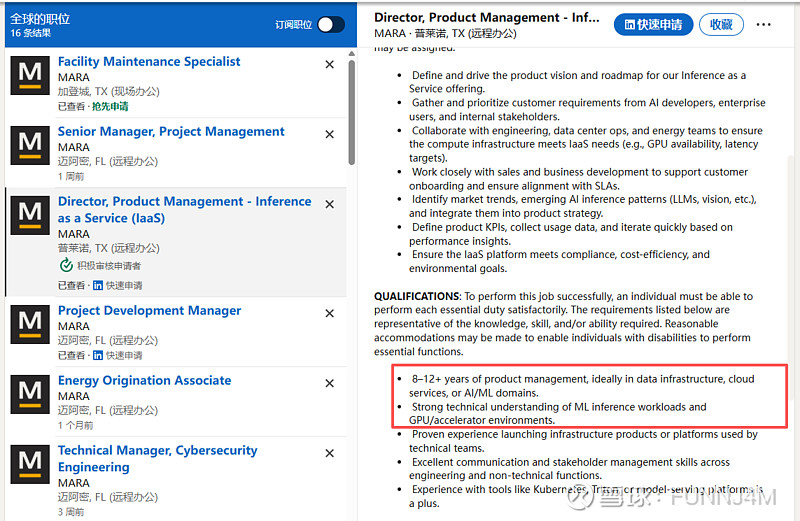
Task: Click the LinkedIn Easy Apply button
Action: [x=653, y=24]
